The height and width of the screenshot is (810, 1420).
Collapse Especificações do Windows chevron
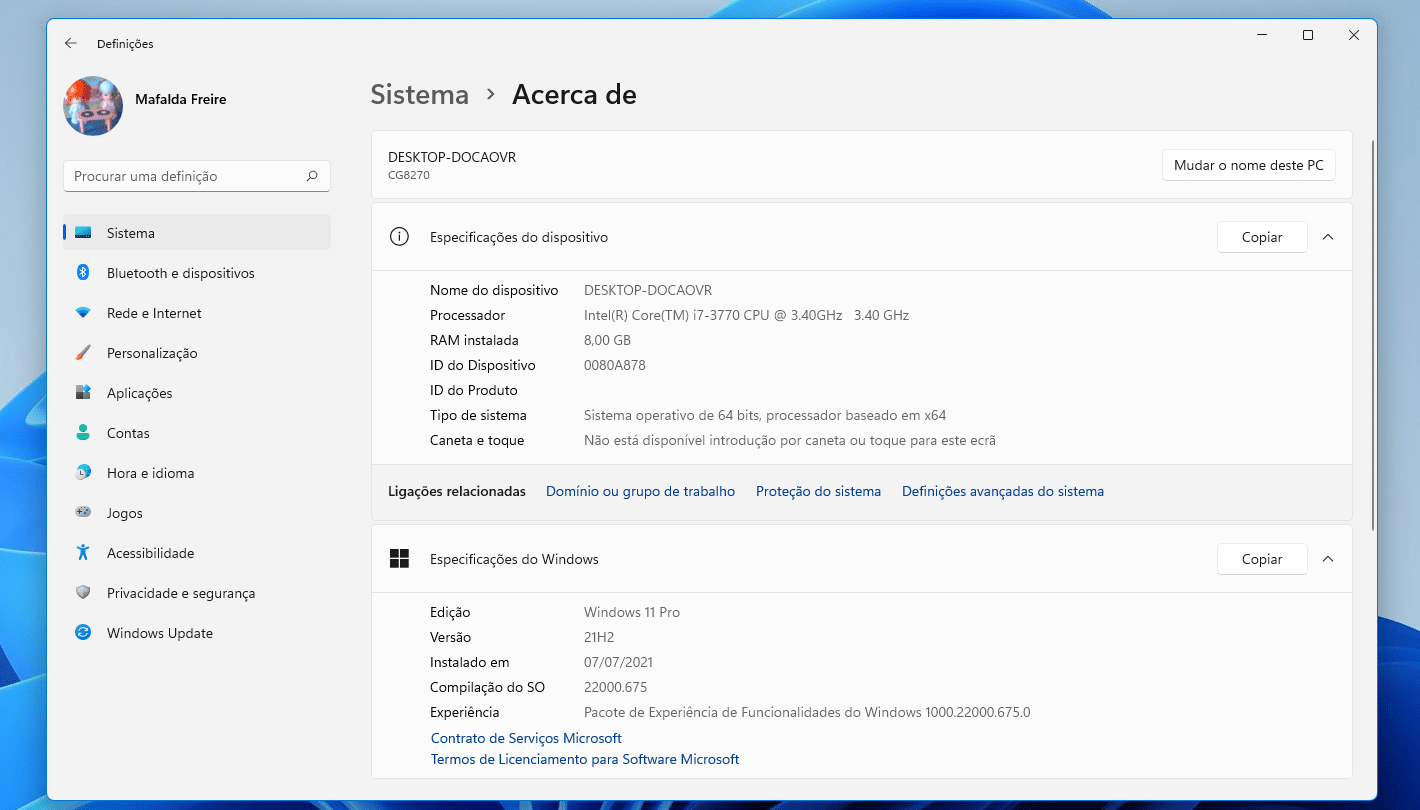(x=1328, y=559)
